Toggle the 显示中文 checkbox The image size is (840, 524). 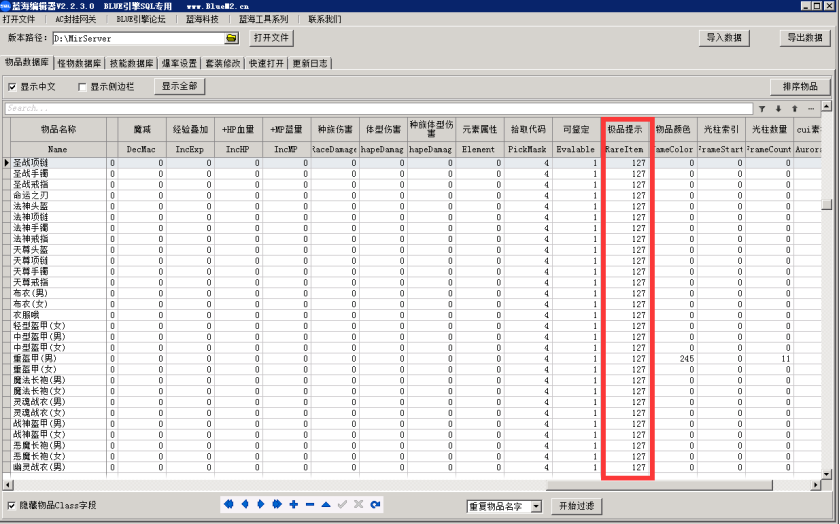(12, 87)
